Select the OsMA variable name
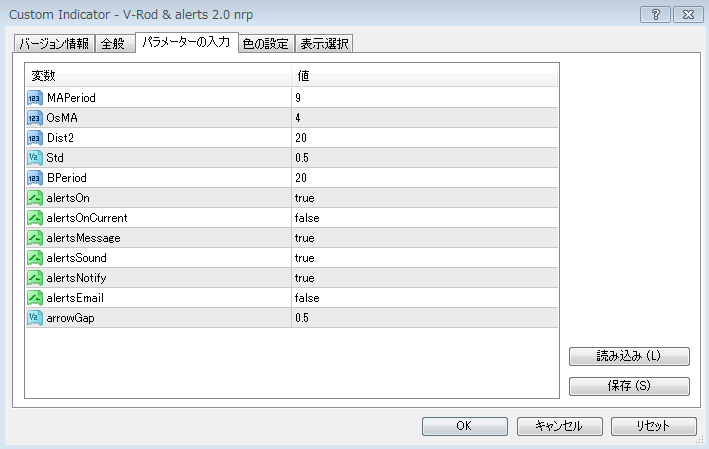The height and width of the screenshot is (449, 709). (x=62, y=118)
